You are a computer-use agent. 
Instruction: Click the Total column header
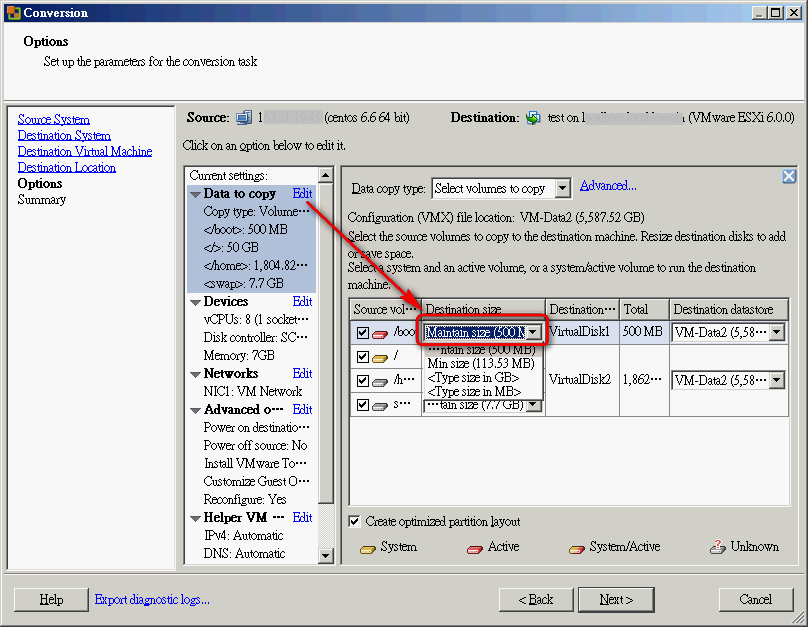pos(644,310)
